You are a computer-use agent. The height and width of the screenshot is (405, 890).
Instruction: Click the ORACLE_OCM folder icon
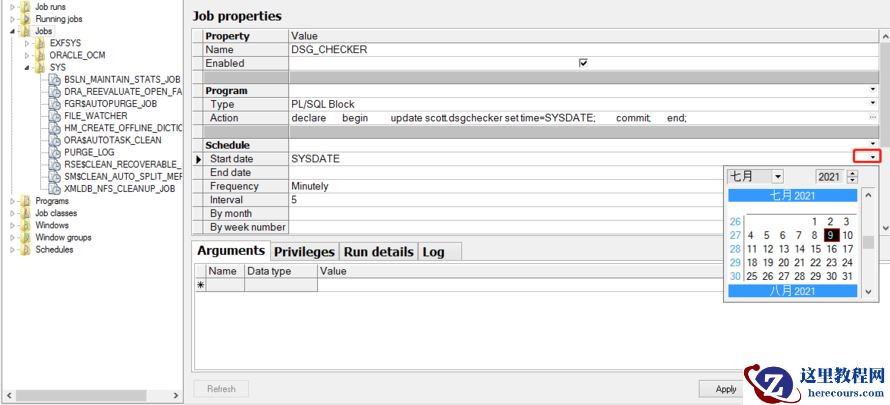[x=39, y=55]
